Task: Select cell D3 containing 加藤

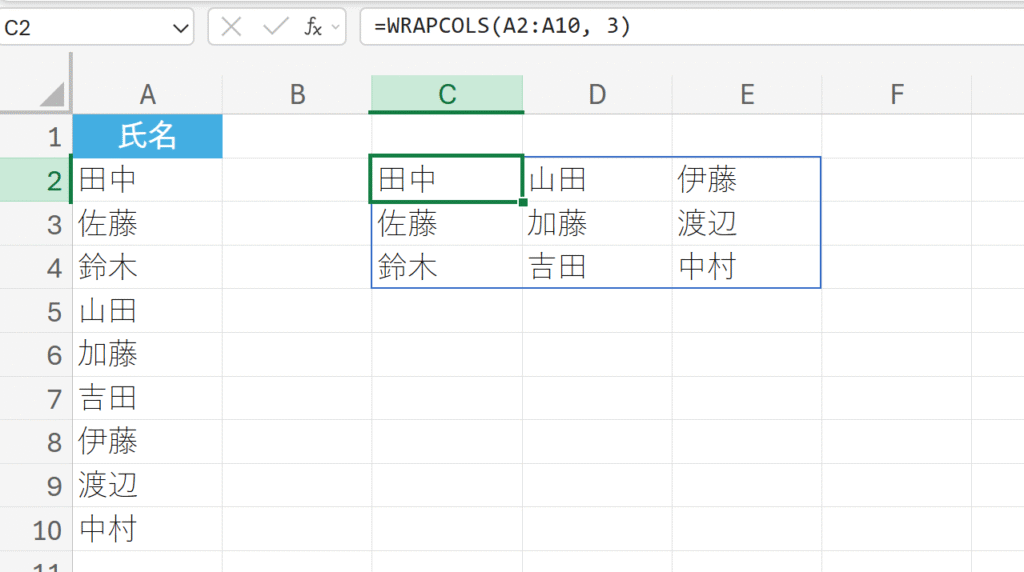Action: [597, 224]
